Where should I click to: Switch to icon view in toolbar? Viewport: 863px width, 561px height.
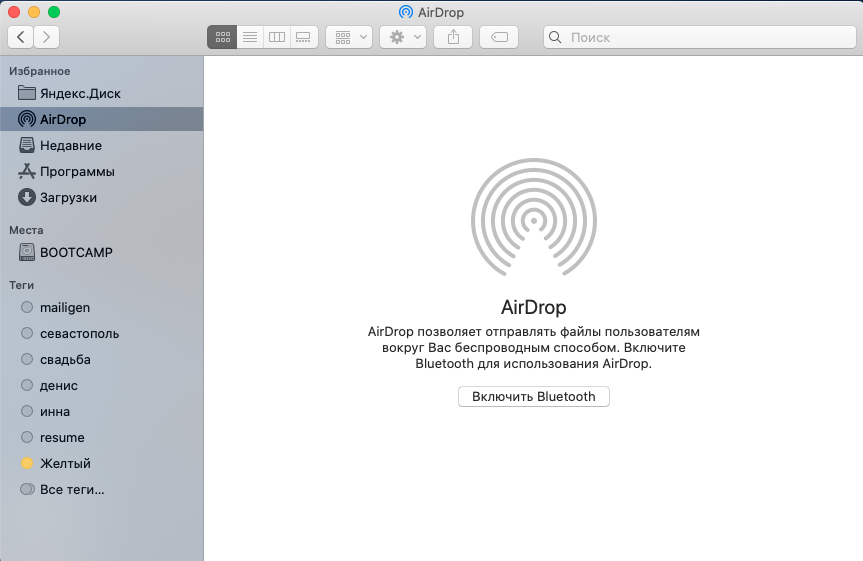(222, 37)
